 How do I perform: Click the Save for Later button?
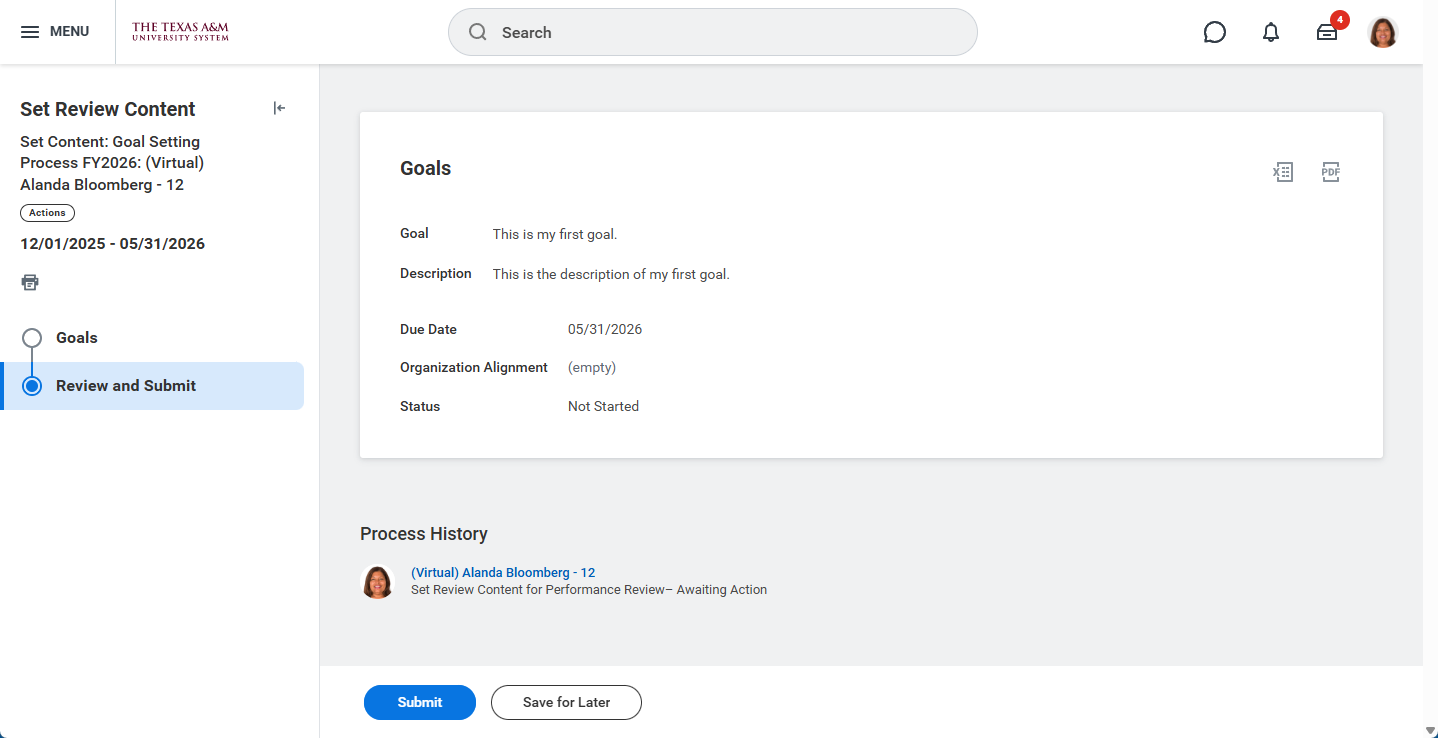566,702
